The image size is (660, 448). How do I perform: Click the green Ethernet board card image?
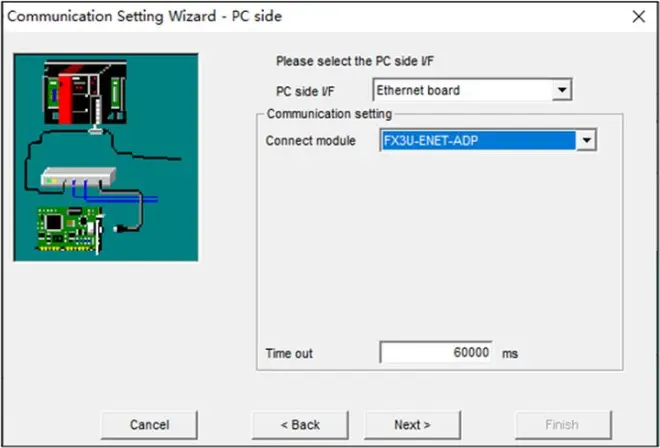(x=70, y=229)
